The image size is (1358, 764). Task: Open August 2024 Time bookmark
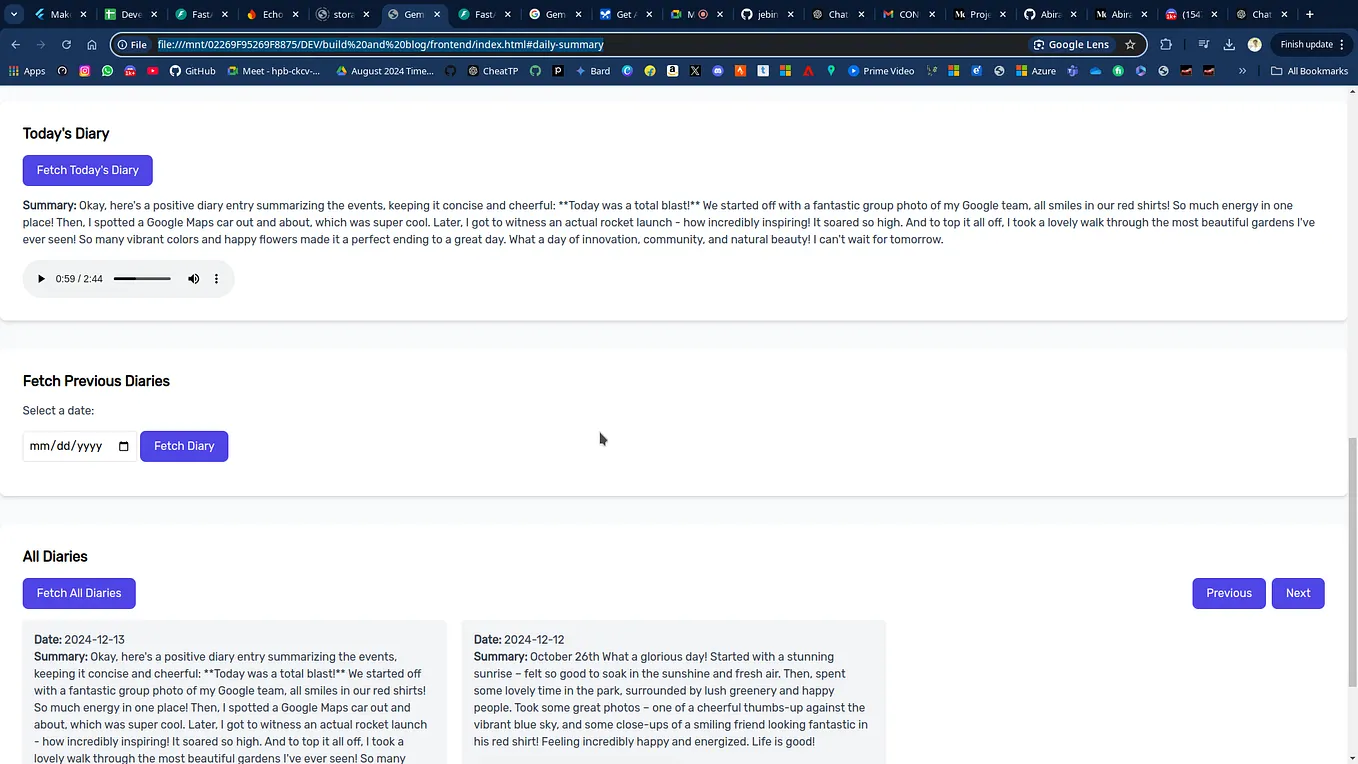click(x=385, y=71)
